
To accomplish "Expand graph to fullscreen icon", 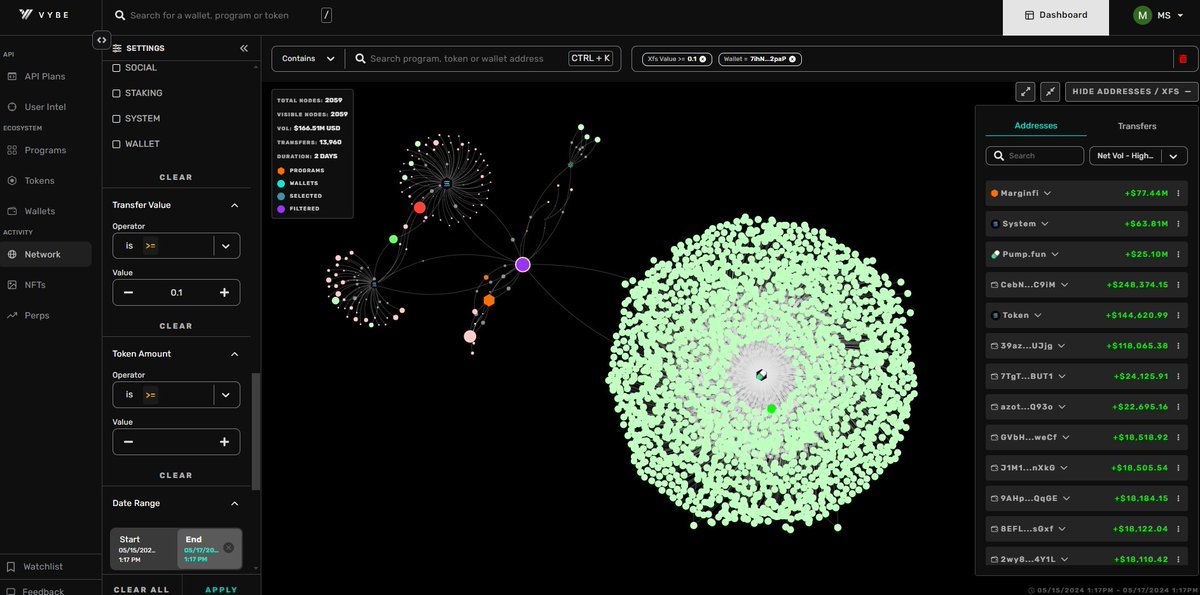I will click(1025, 91).
